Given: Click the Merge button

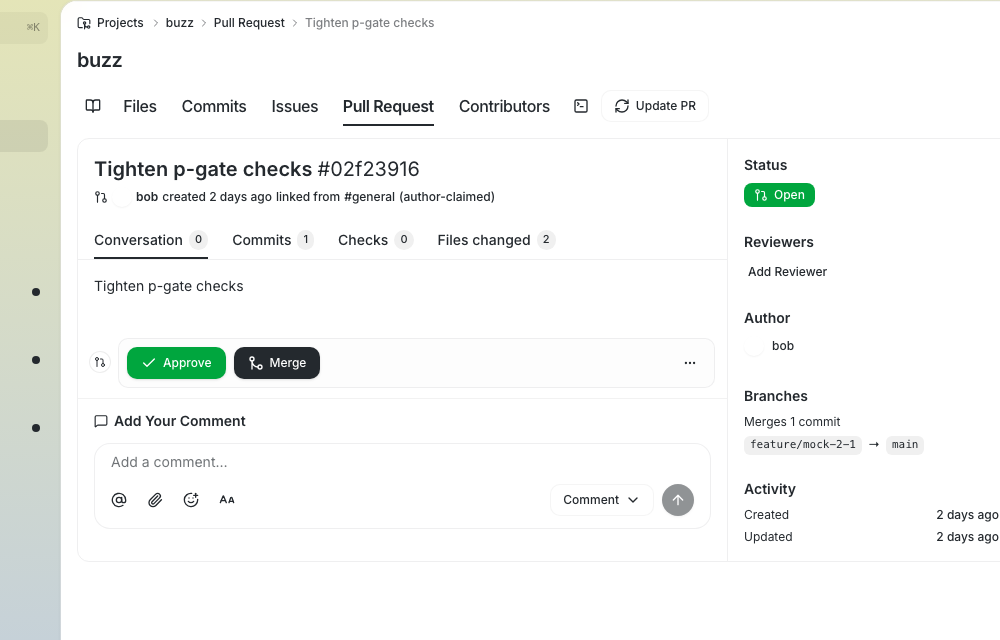Looking at the screenshot, I should click(277, 363).
